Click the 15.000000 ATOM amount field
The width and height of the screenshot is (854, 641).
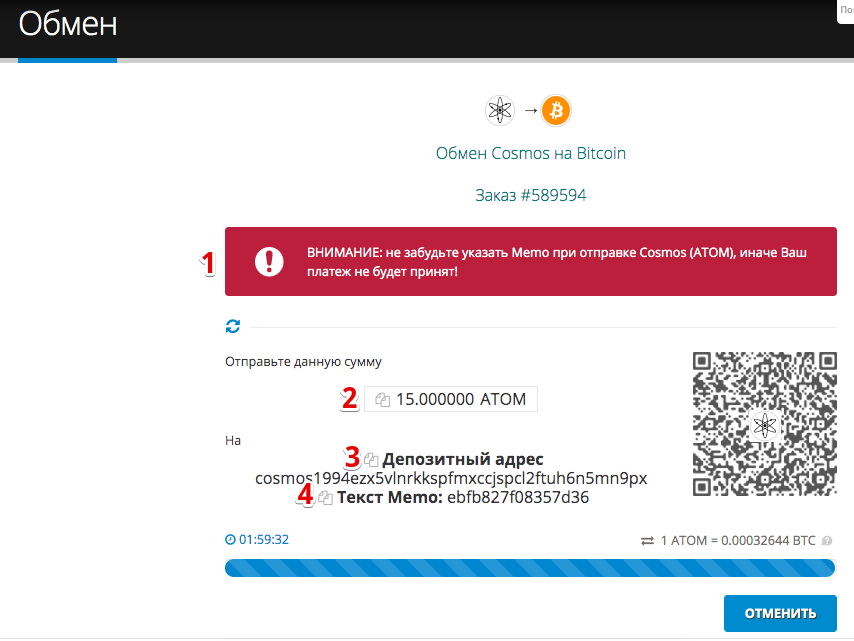(x=451, y=399)
